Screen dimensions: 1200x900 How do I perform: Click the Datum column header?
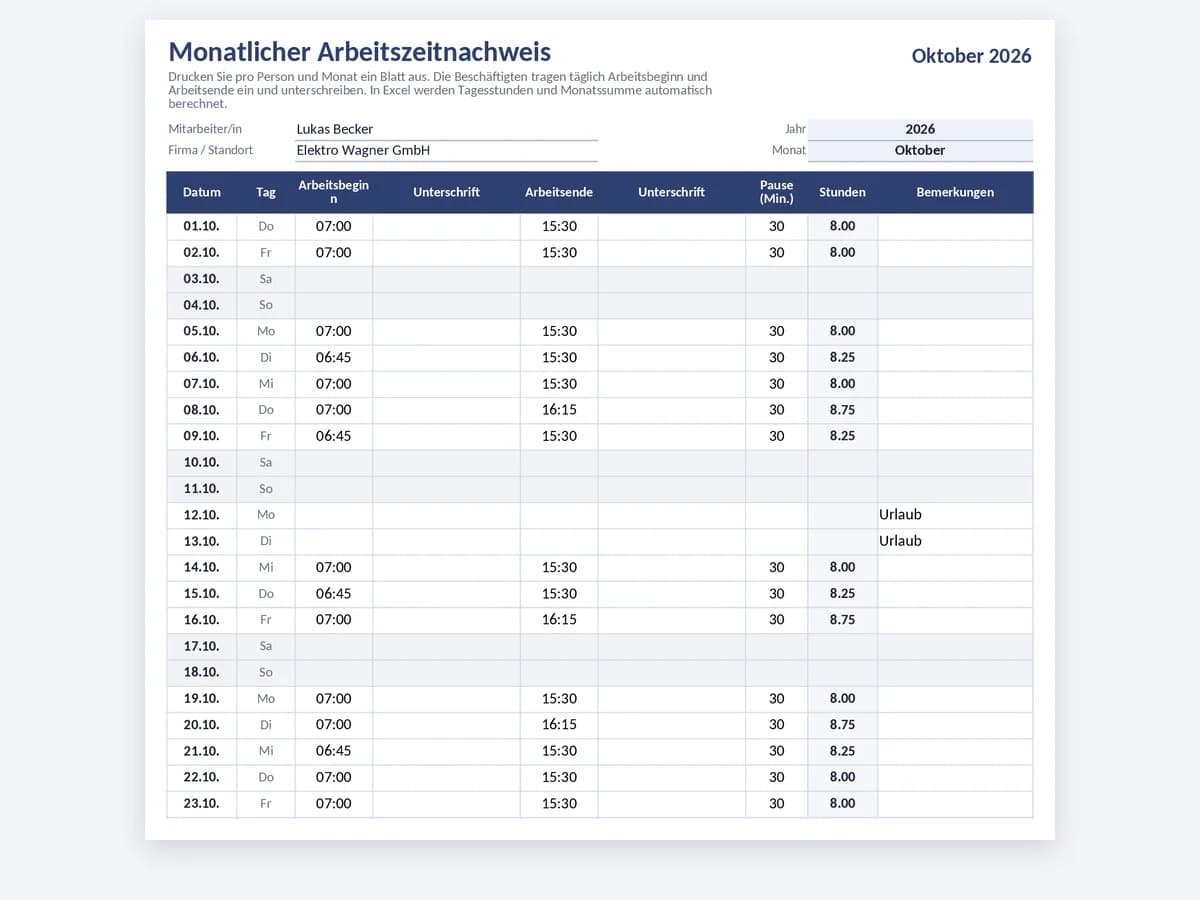202,192
